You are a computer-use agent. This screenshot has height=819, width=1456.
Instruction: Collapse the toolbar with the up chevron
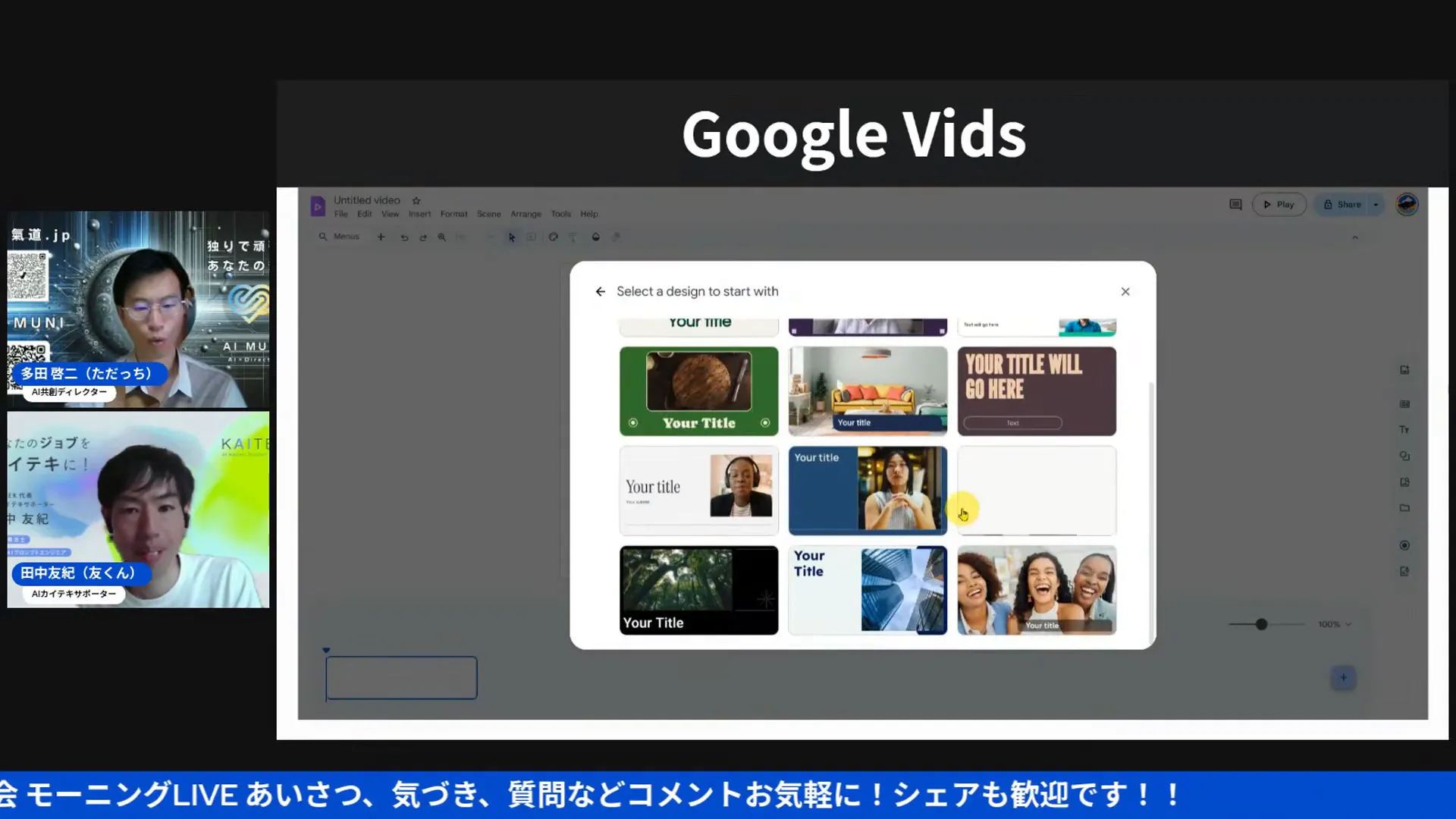pyautogui.click(x=1355, y=237)
